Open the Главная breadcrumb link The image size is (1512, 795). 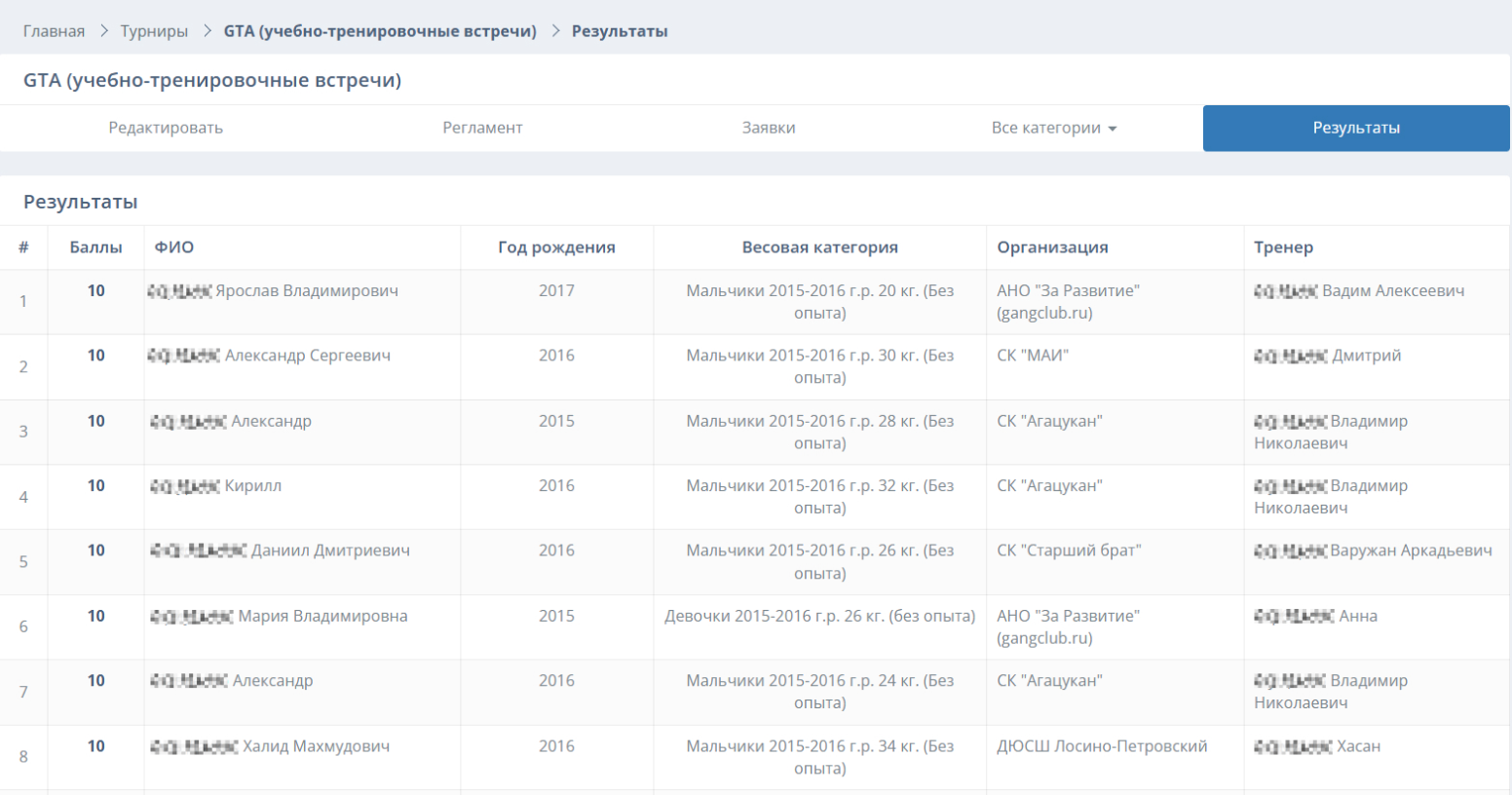click(54, 31)
